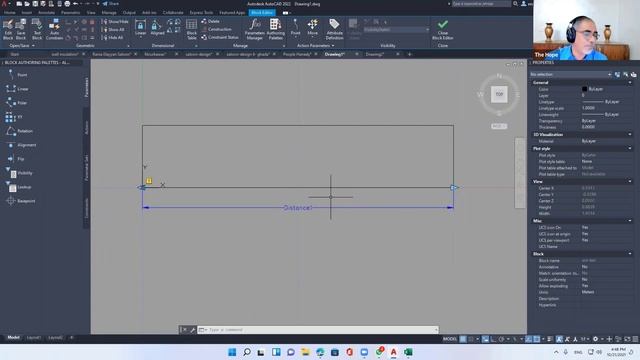Click the search keyword input field
This screenshot has height=360, width=640.
click(481, 4)
